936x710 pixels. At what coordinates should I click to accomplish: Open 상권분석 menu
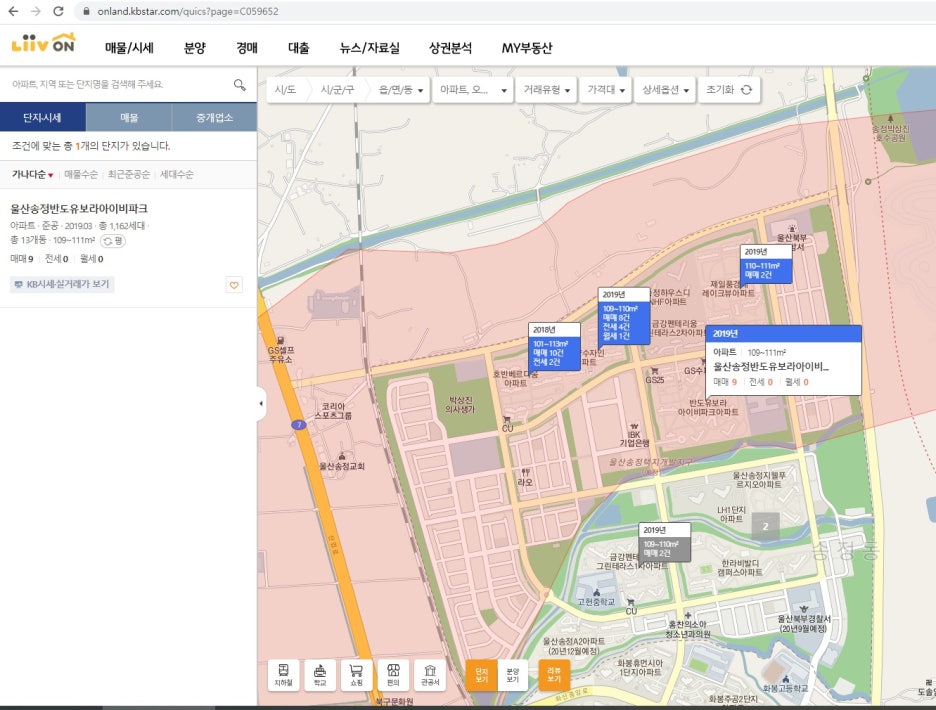point(450,48)
